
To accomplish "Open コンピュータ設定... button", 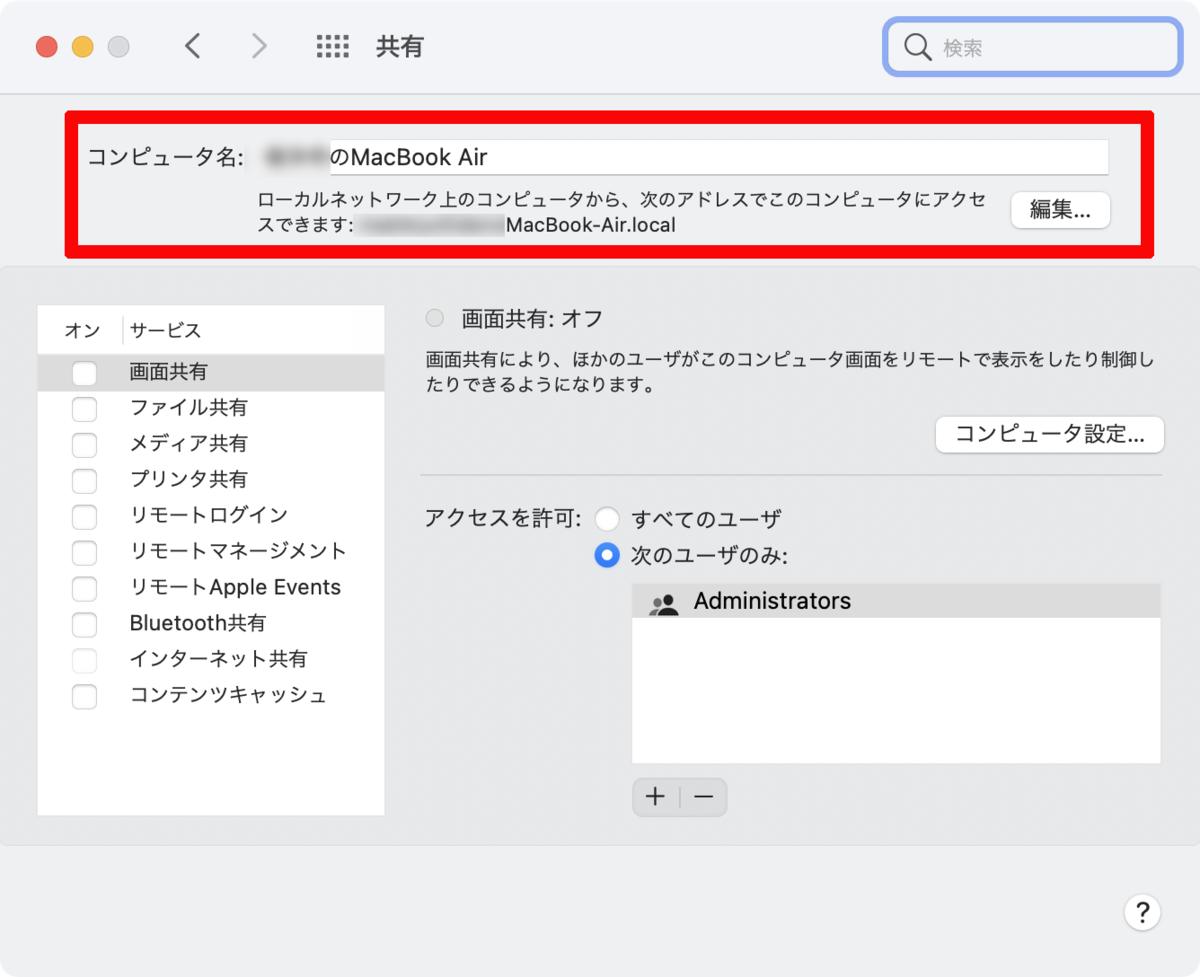I will 1050,435.
